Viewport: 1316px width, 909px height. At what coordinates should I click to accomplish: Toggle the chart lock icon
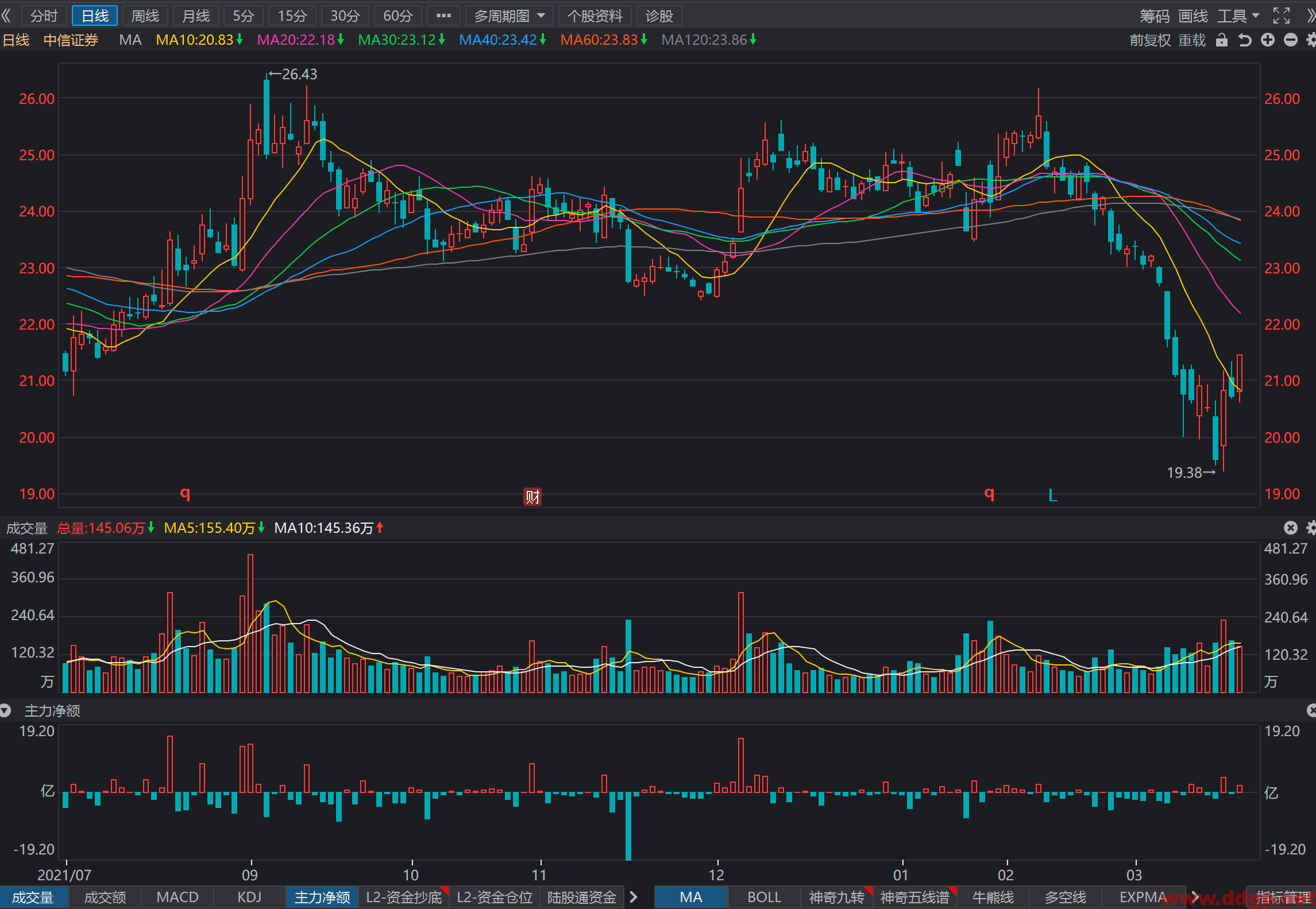[x=1222, y=40]
